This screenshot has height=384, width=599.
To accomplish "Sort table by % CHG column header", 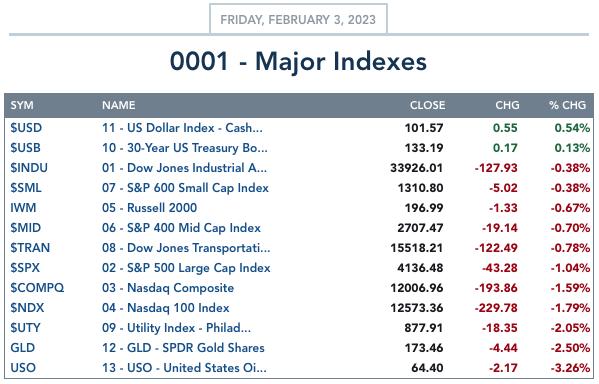I will [x=567, y=105].
